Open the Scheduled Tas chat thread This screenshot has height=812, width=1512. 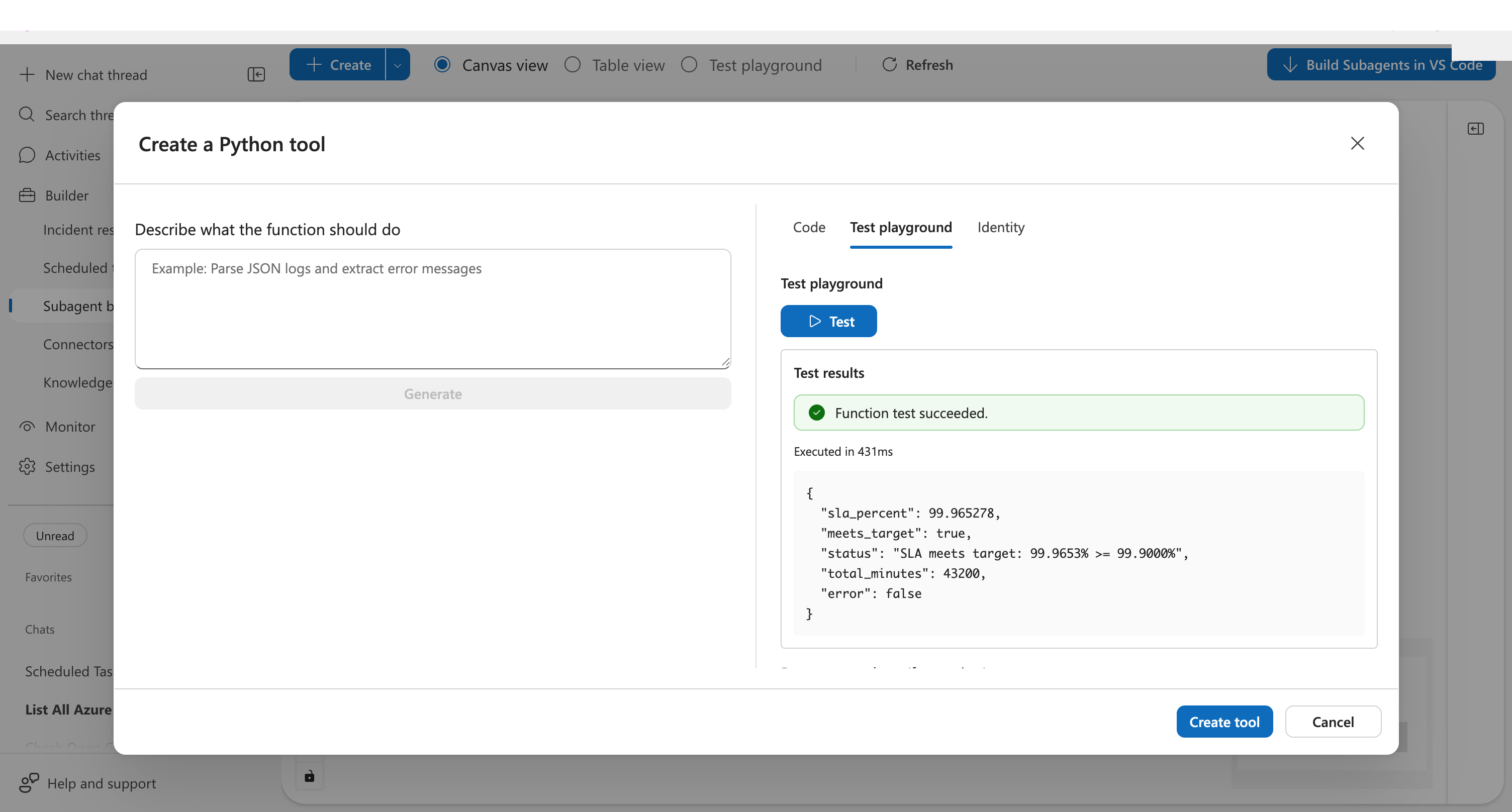69,671
